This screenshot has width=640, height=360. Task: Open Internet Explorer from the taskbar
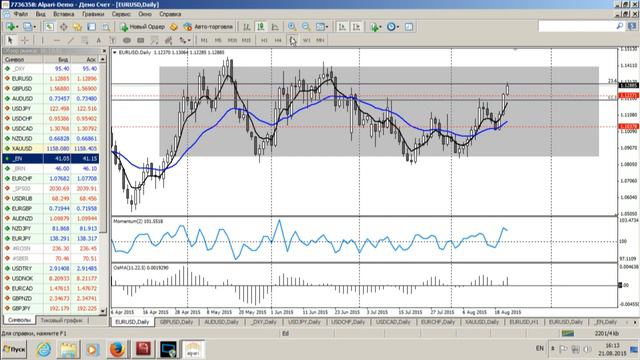click(x=44, y=349)
